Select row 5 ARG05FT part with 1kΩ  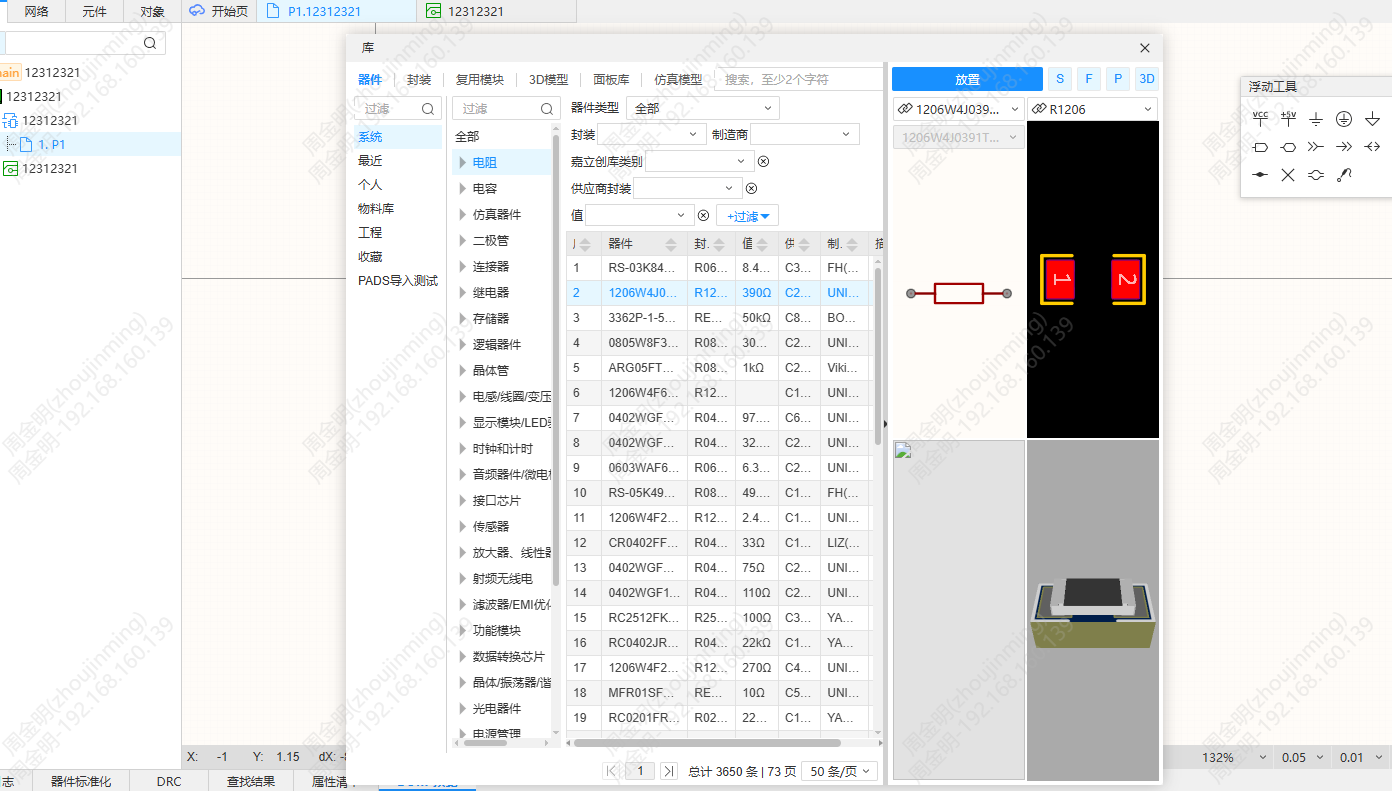coord(718,368)
